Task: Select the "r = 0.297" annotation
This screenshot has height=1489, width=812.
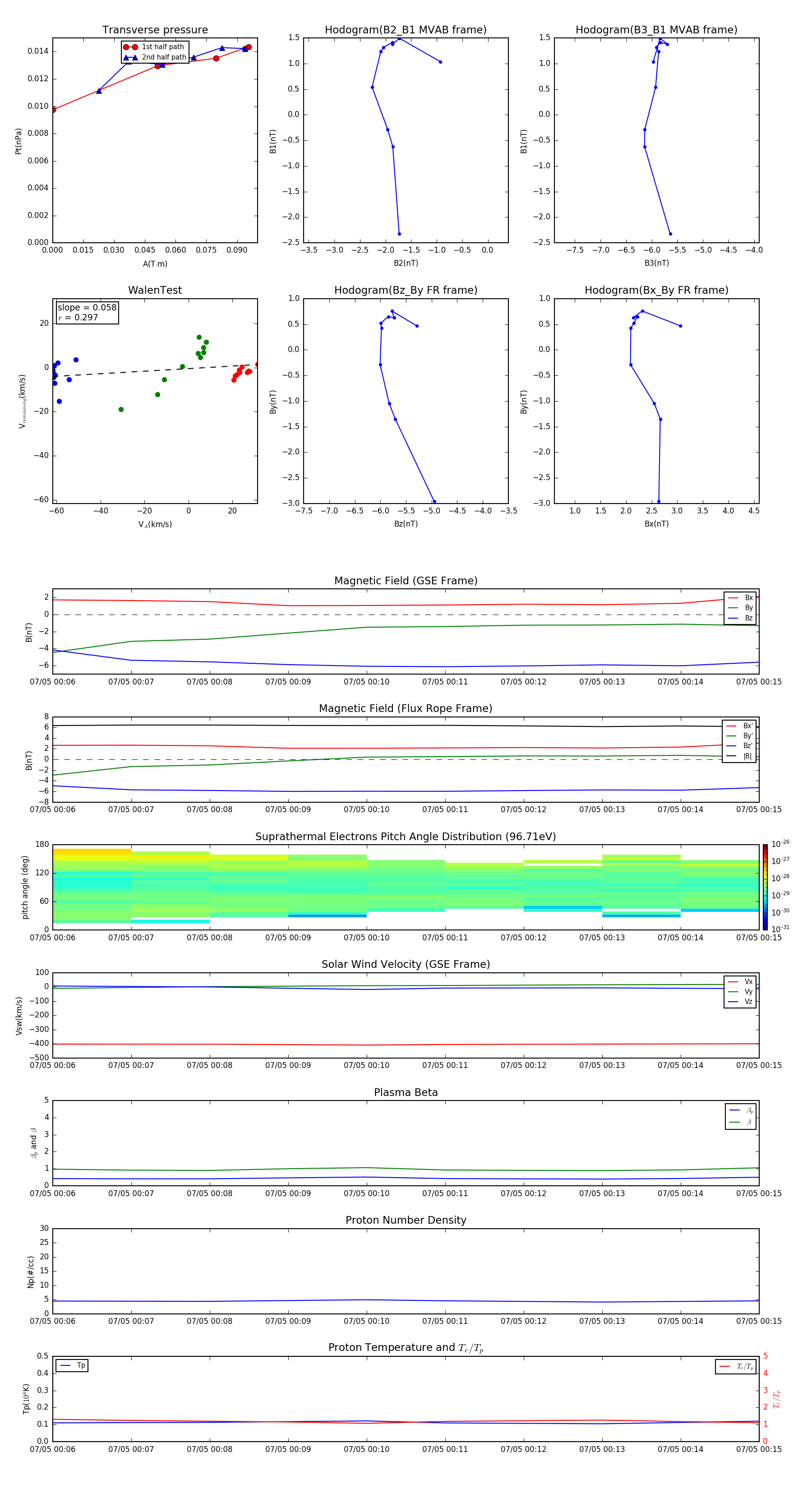Action: 78,317
